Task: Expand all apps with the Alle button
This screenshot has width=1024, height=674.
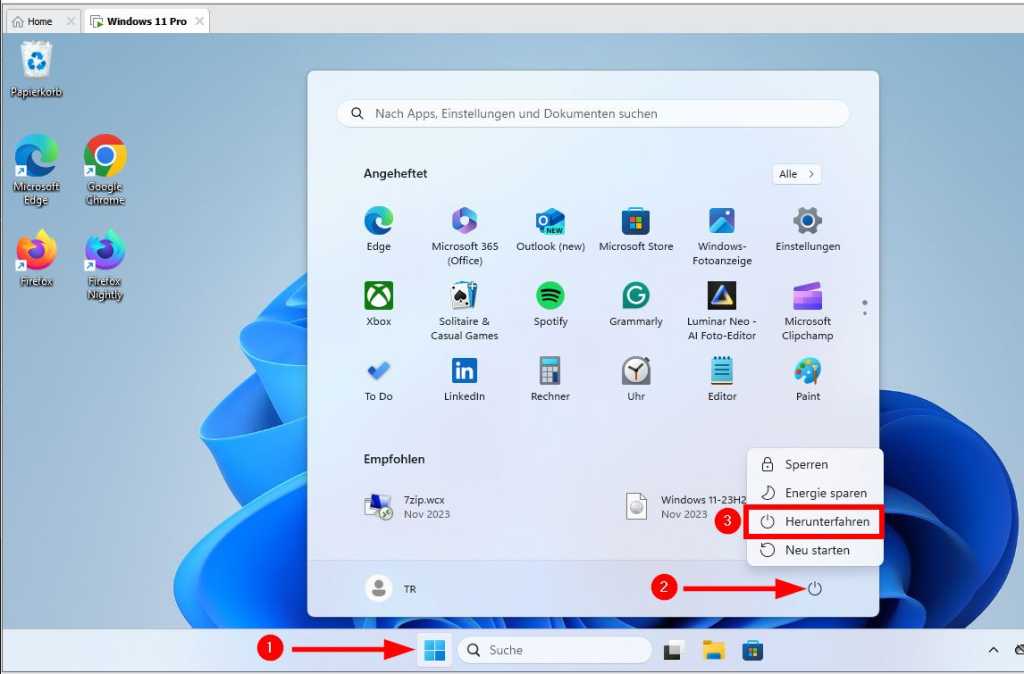Action: pyautogui.click(x=795, y=173)
